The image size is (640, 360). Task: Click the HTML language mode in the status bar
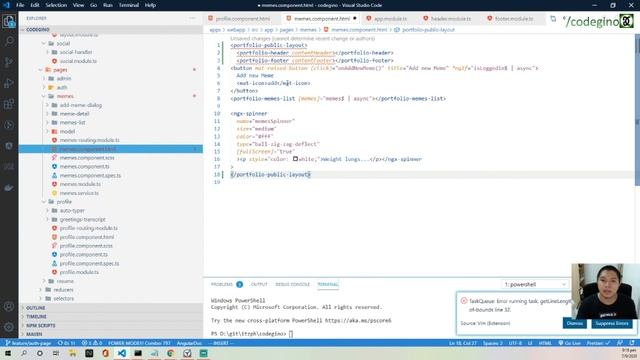[545, 343]
